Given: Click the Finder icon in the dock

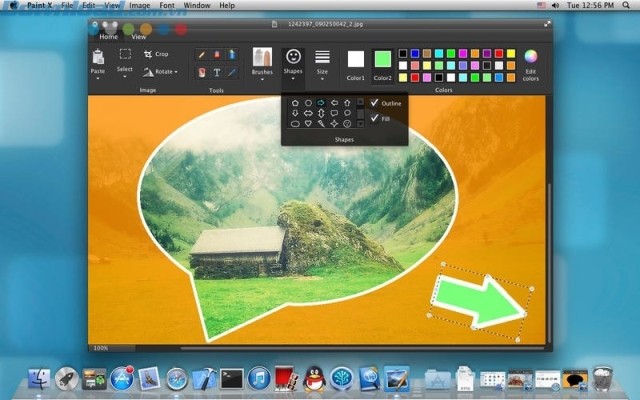Looking at the screenshot, I should coord(40,378).
